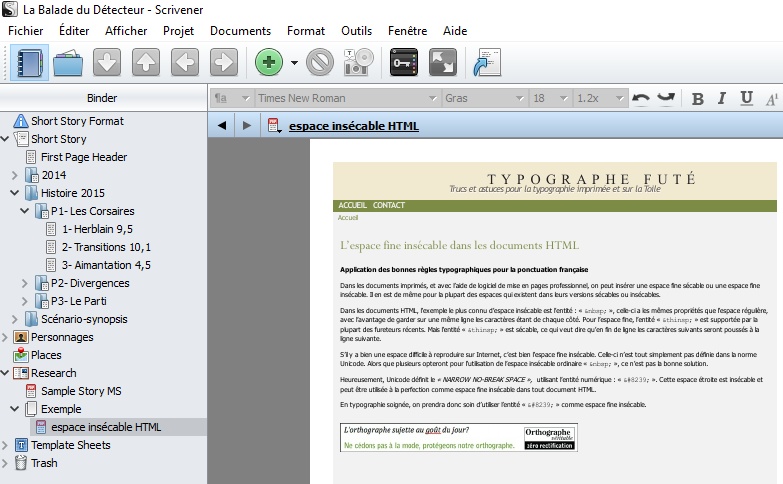The height and width of the screenshot is (484, 783).
Task: Select Short Story Format in binder
Action: 77,121
